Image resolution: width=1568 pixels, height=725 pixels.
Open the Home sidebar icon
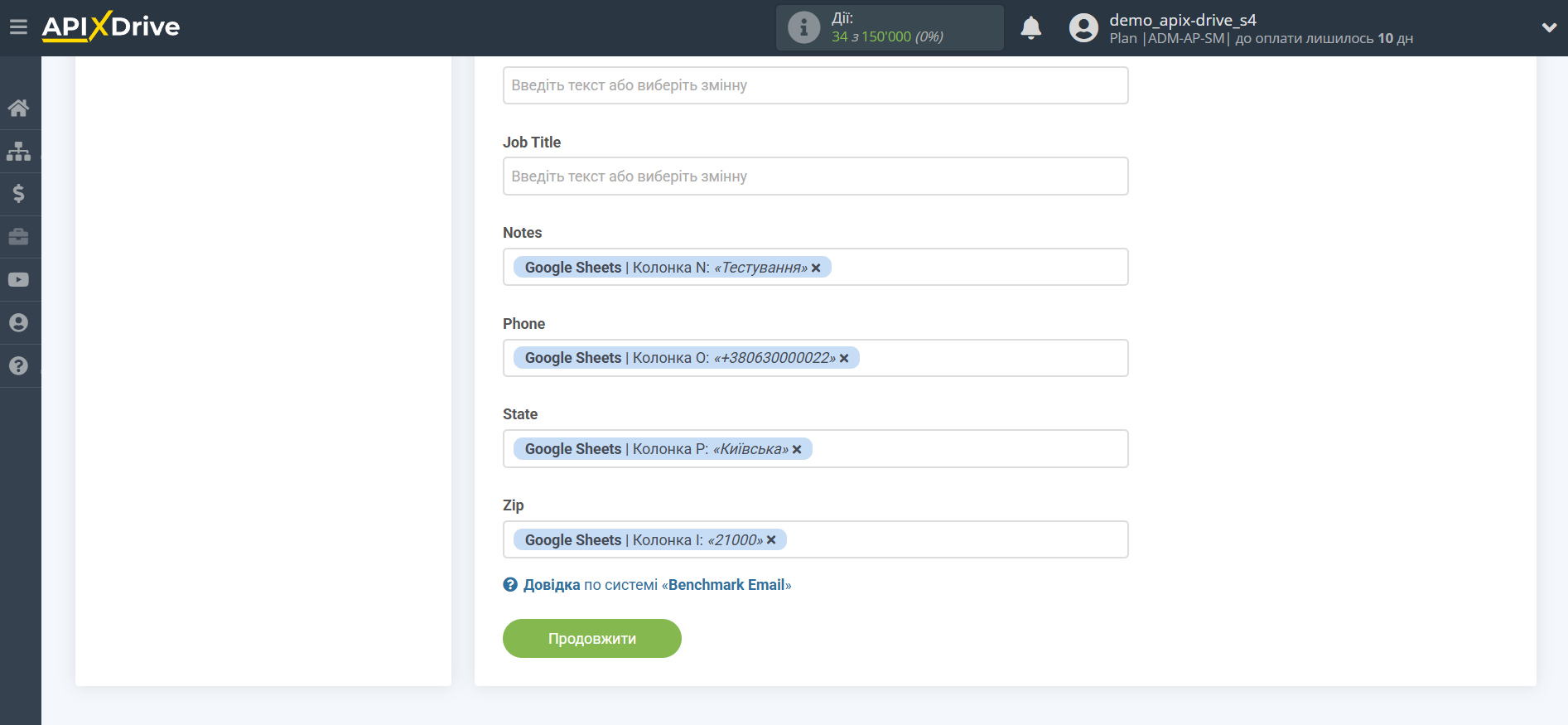(18, 108)
